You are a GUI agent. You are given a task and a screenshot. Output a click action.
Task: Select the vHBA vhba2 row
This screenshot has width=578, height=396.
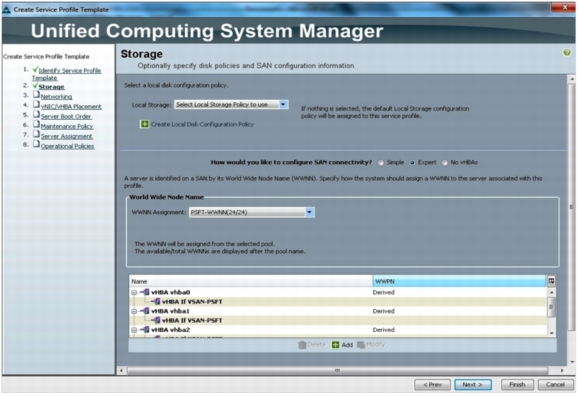(x=338, y=330)
